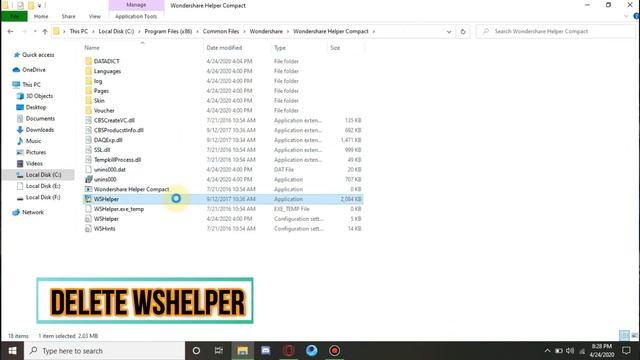
Task: Navigate to This PC in breadcrumb
Action: [x=78, y=31]
